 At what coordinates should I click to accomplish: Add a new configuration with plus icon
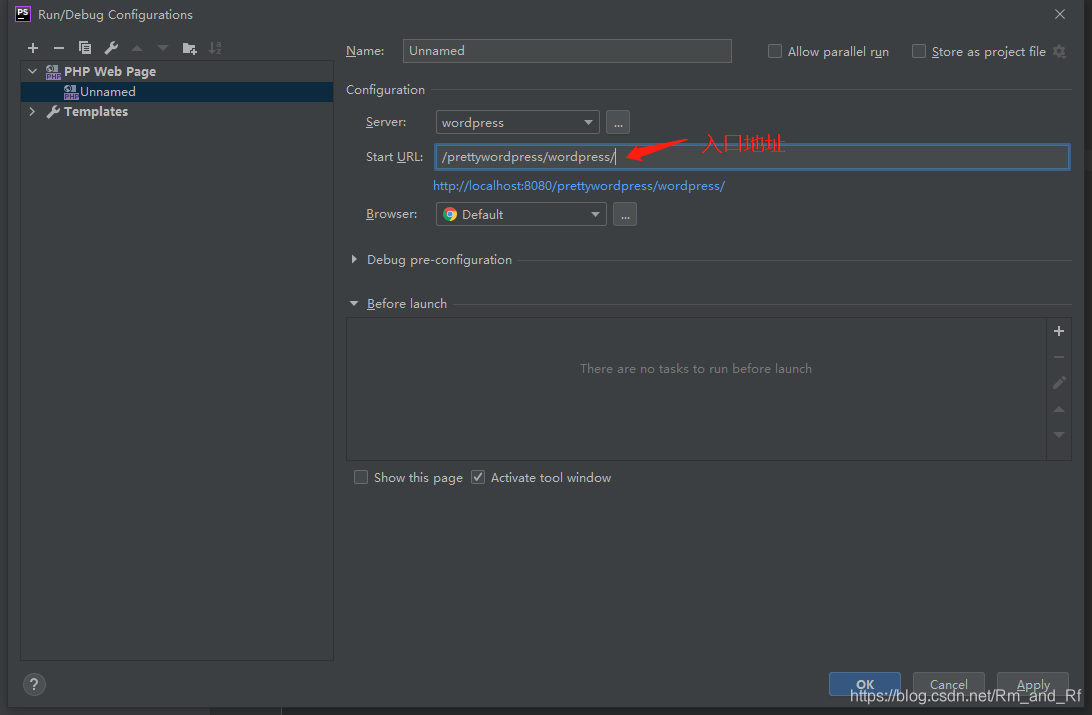(x=33, y=48)
